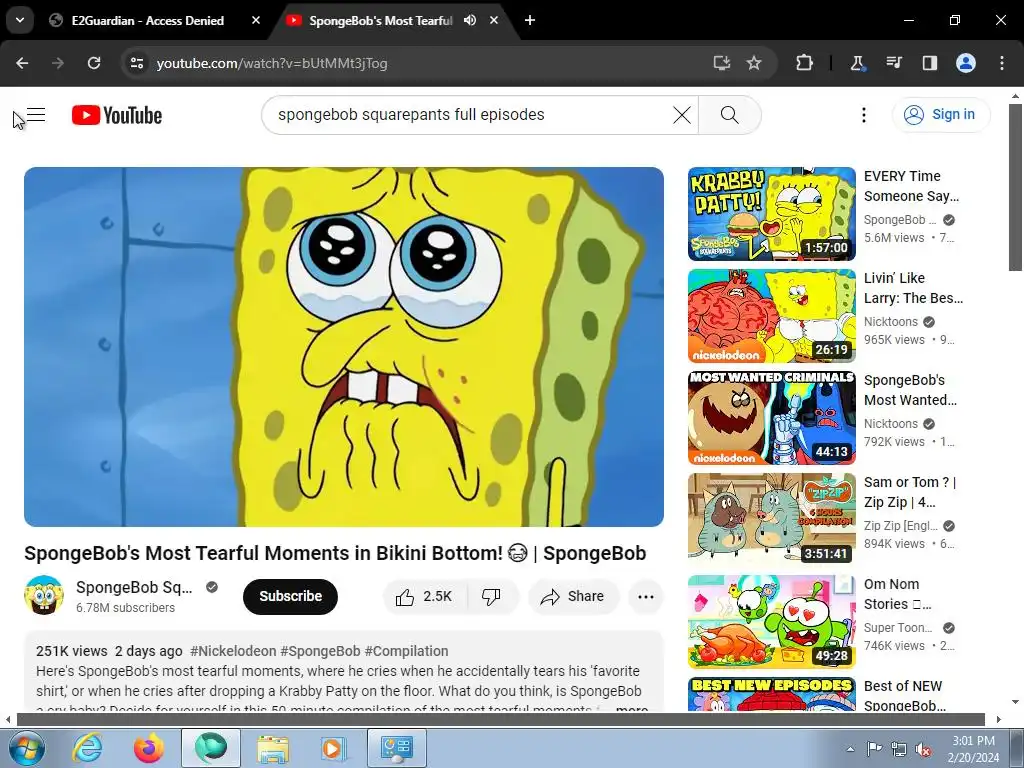Open Chrome Labs flask icon

click(857, 63)
